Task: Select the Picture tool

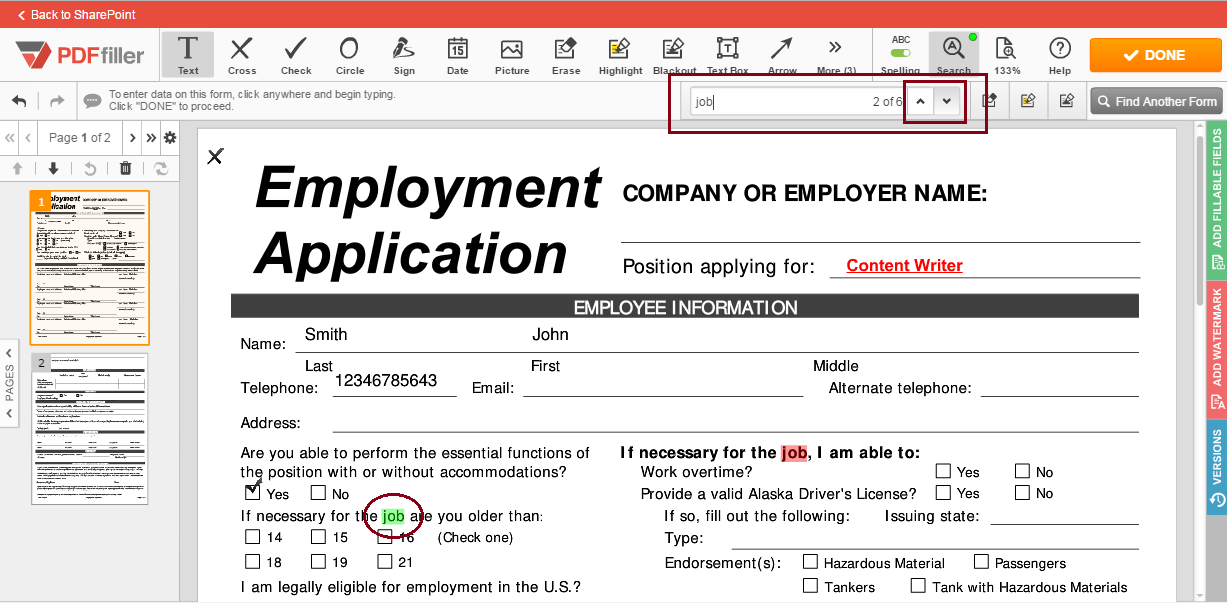Action: (512, 55)
